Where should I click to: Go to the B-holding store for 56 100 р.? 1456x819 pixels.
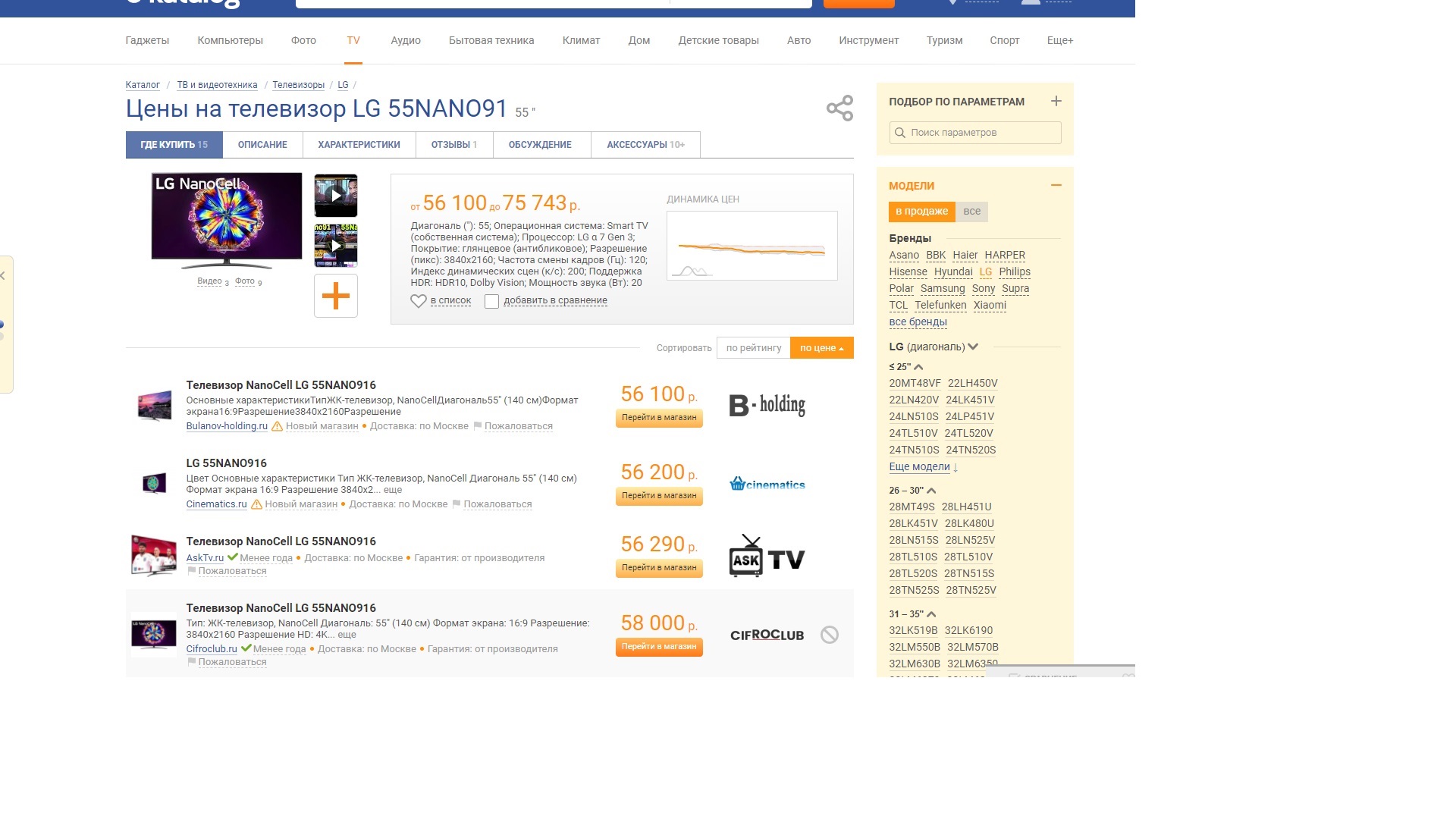(x=659, y=418)
